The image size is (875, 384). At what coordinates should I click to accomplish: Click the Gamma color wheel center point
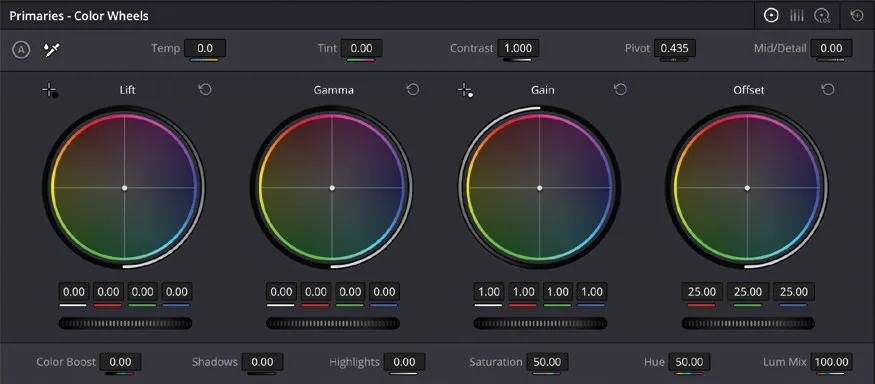pos(332,188)
